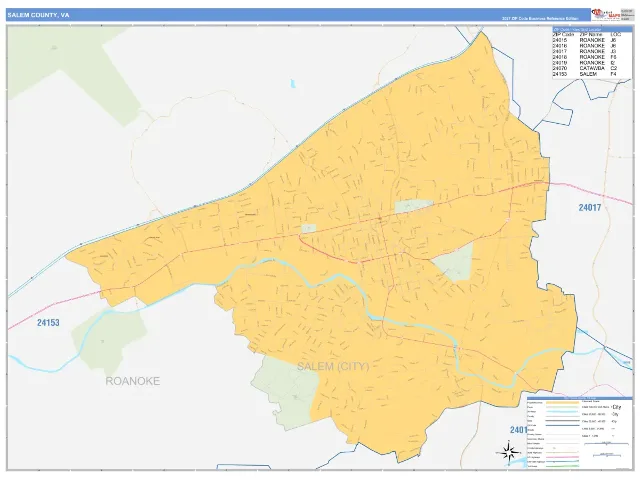The height and width of the screenshot is (480, 640).
Task: Click the light blue water swatch in legend
Action: [562, 411]
